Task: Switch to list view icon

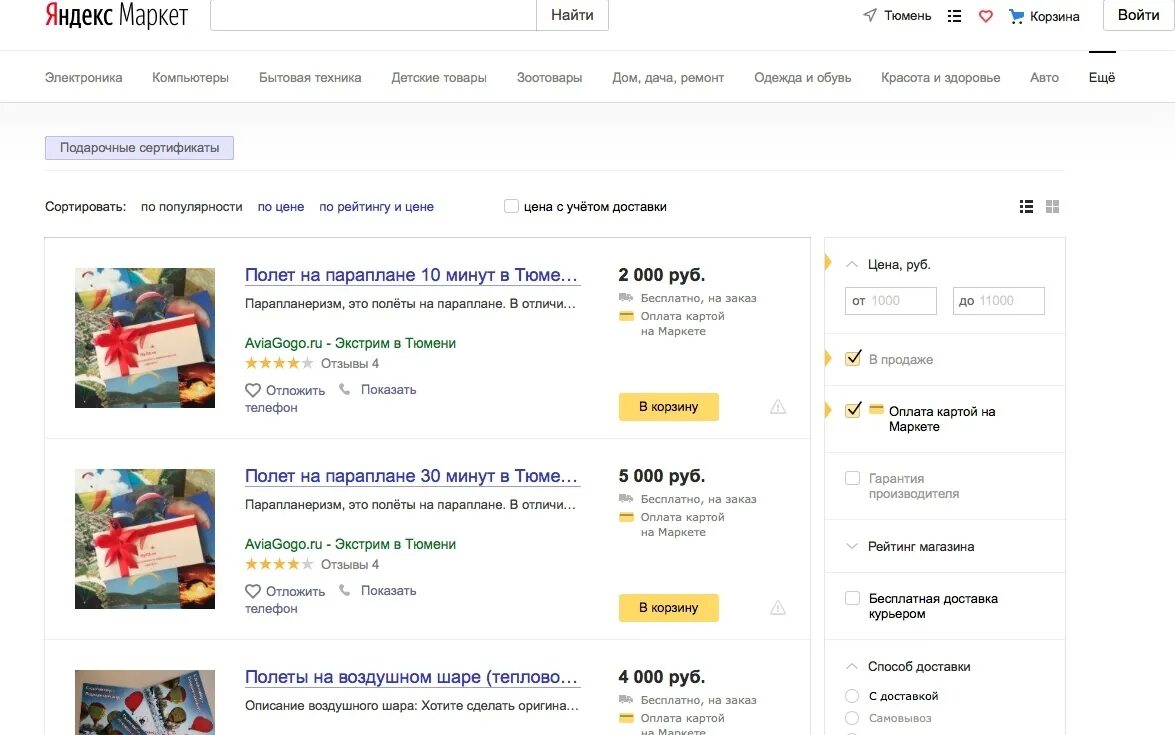Action: point(1027,207)
